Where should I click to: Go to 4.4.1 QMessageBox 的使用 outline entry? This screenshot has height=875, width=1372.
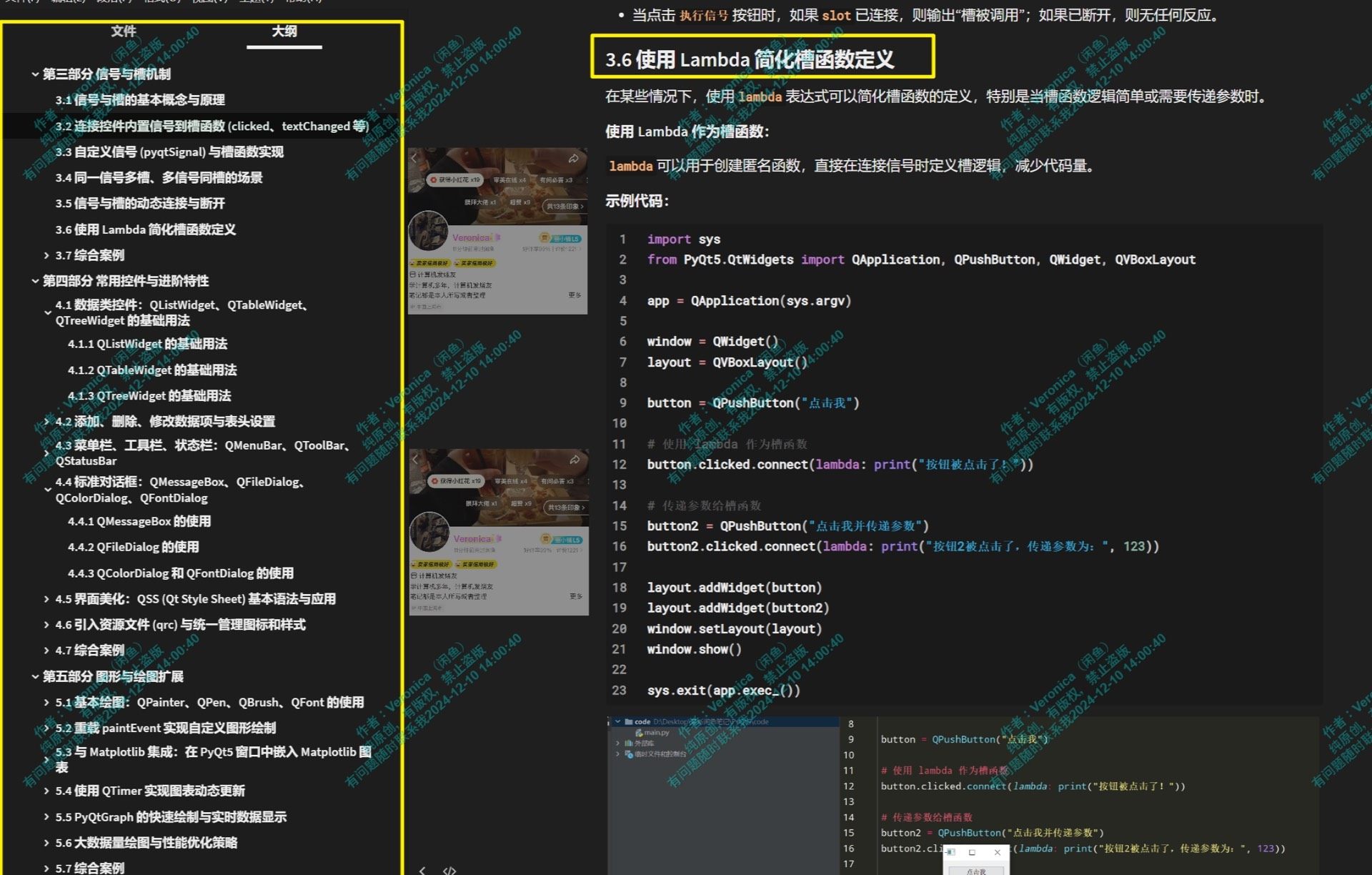(x=139, y=521)
